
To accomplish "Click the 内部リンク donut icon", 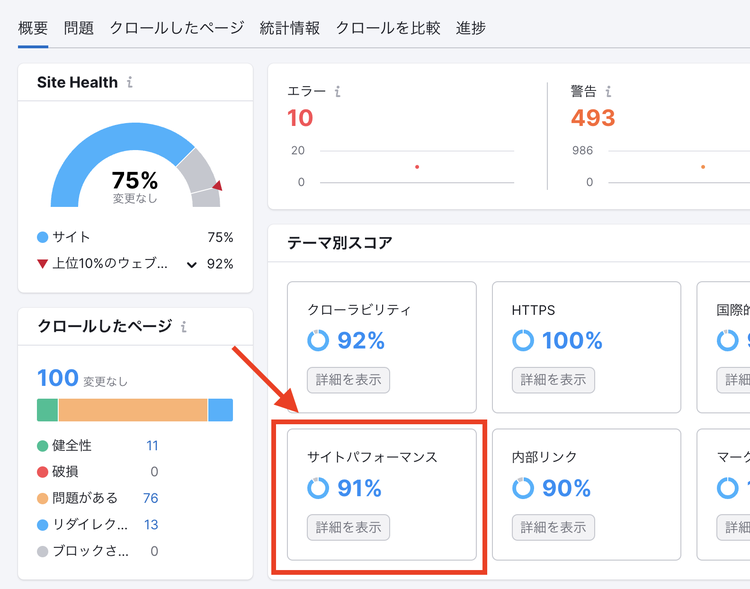I will [x=523, y=488].
